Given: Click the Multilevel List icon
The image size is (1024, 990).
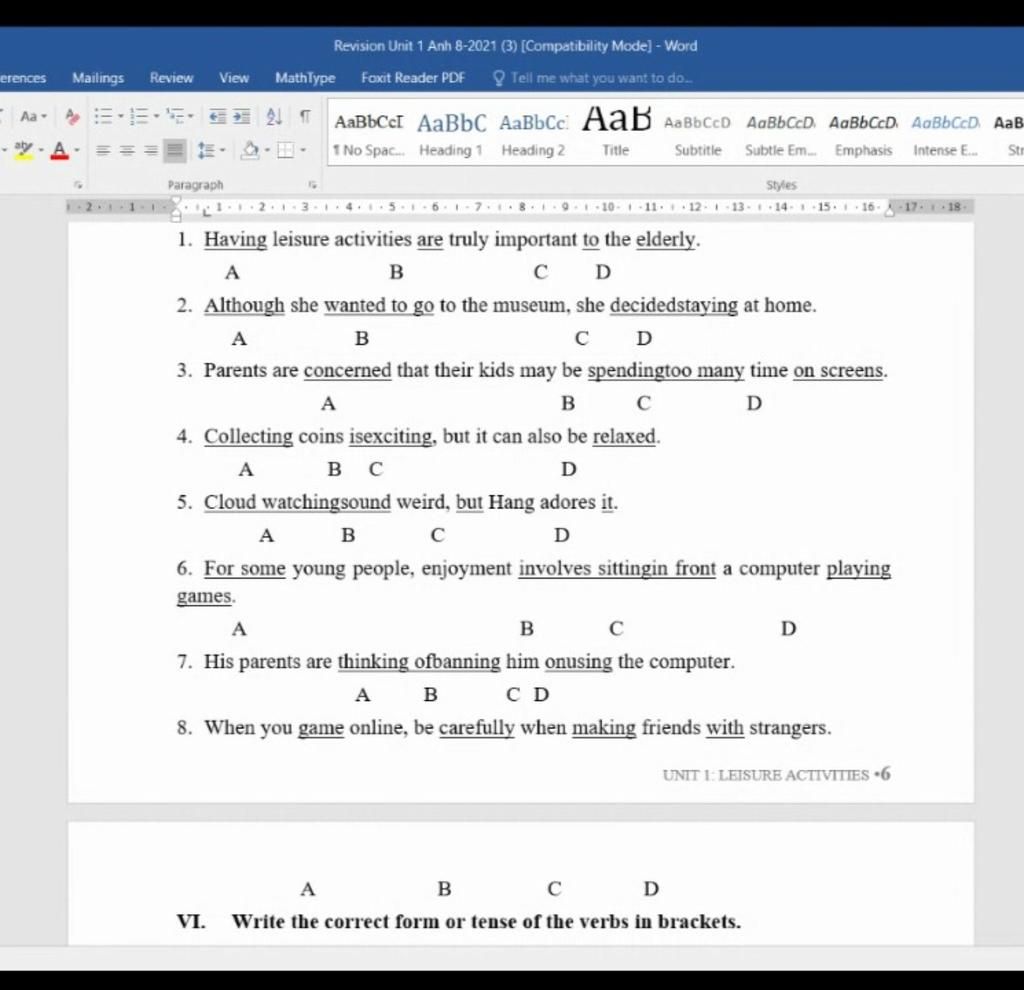Looking at the screenshot, I should [x=173, y=116].
